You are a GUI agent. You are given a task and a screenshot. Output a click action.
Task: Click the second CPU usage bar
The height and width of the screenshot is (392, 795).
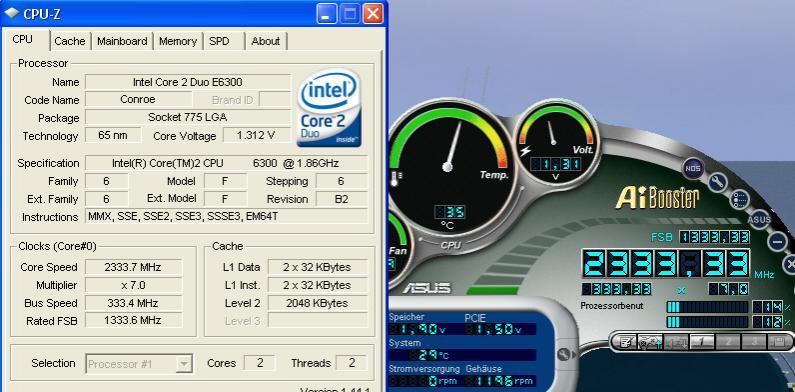point(707,322)
